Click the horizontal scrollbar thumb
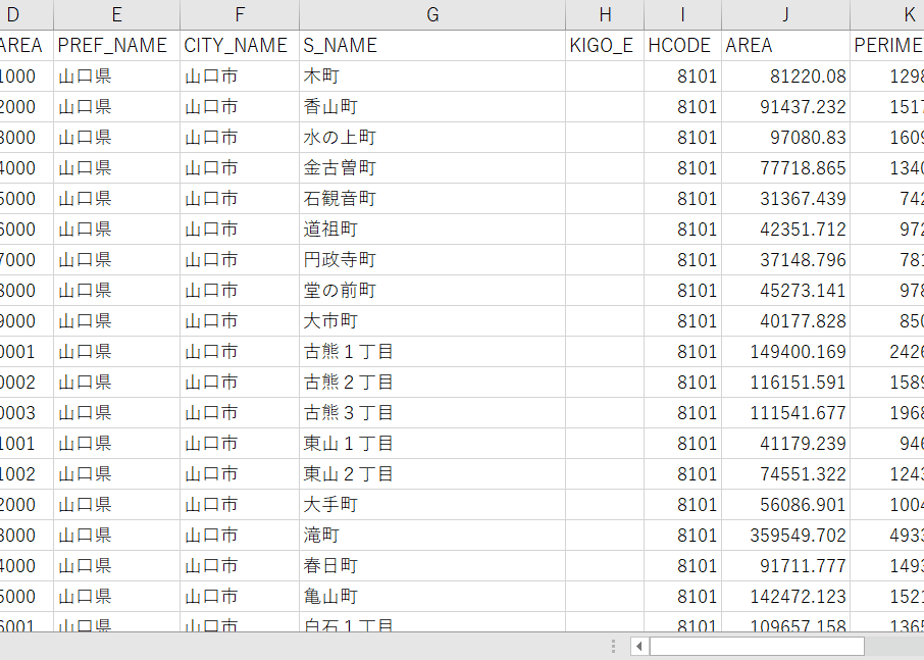Screen dimensions: 924x660 pos(757,646)
